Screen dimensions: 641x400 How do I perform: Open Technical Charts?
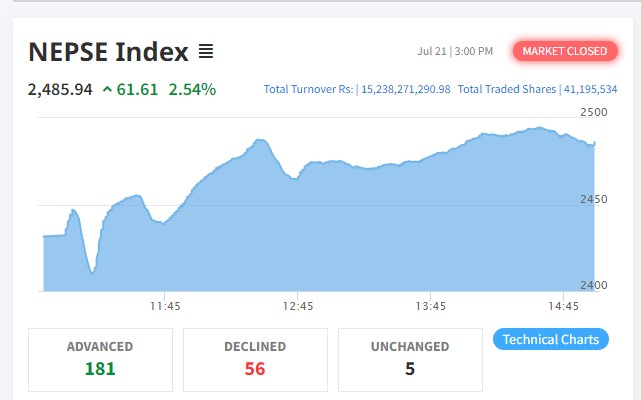coord(551,340)
